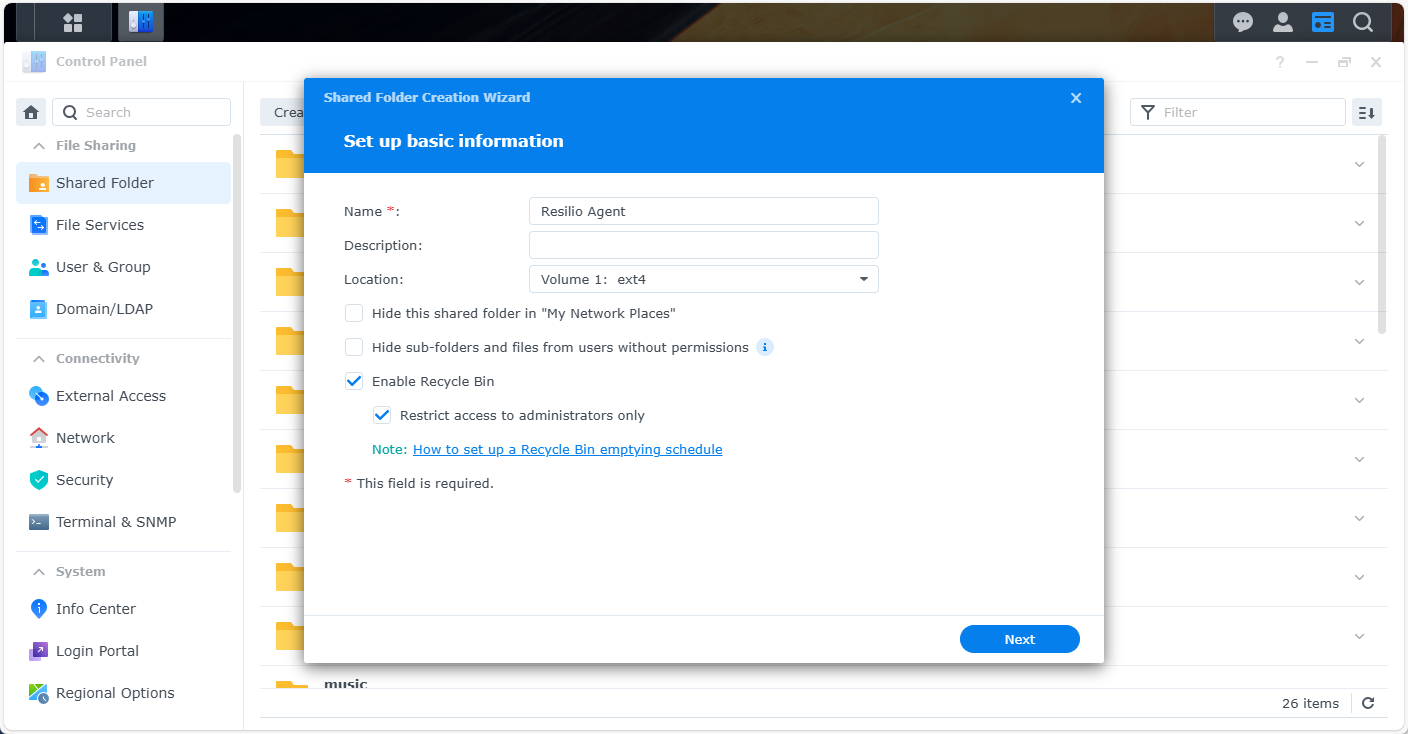This screenshot has width=1408, height=734.
Task: Open User & Group in sidebar
Action: (x=103, y=267)
